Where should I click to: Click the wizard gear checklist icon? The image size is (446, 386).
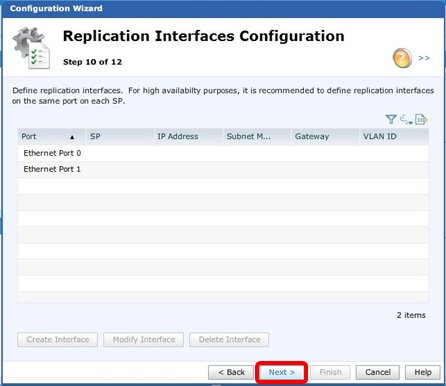pyautogui.click(x=32, y=48)
